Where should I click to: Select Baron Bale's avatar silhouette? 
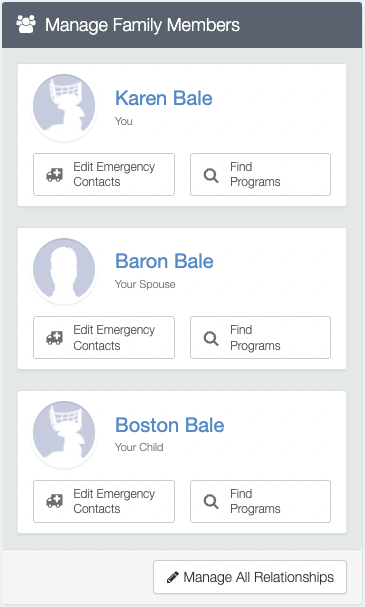pos(64,270)
